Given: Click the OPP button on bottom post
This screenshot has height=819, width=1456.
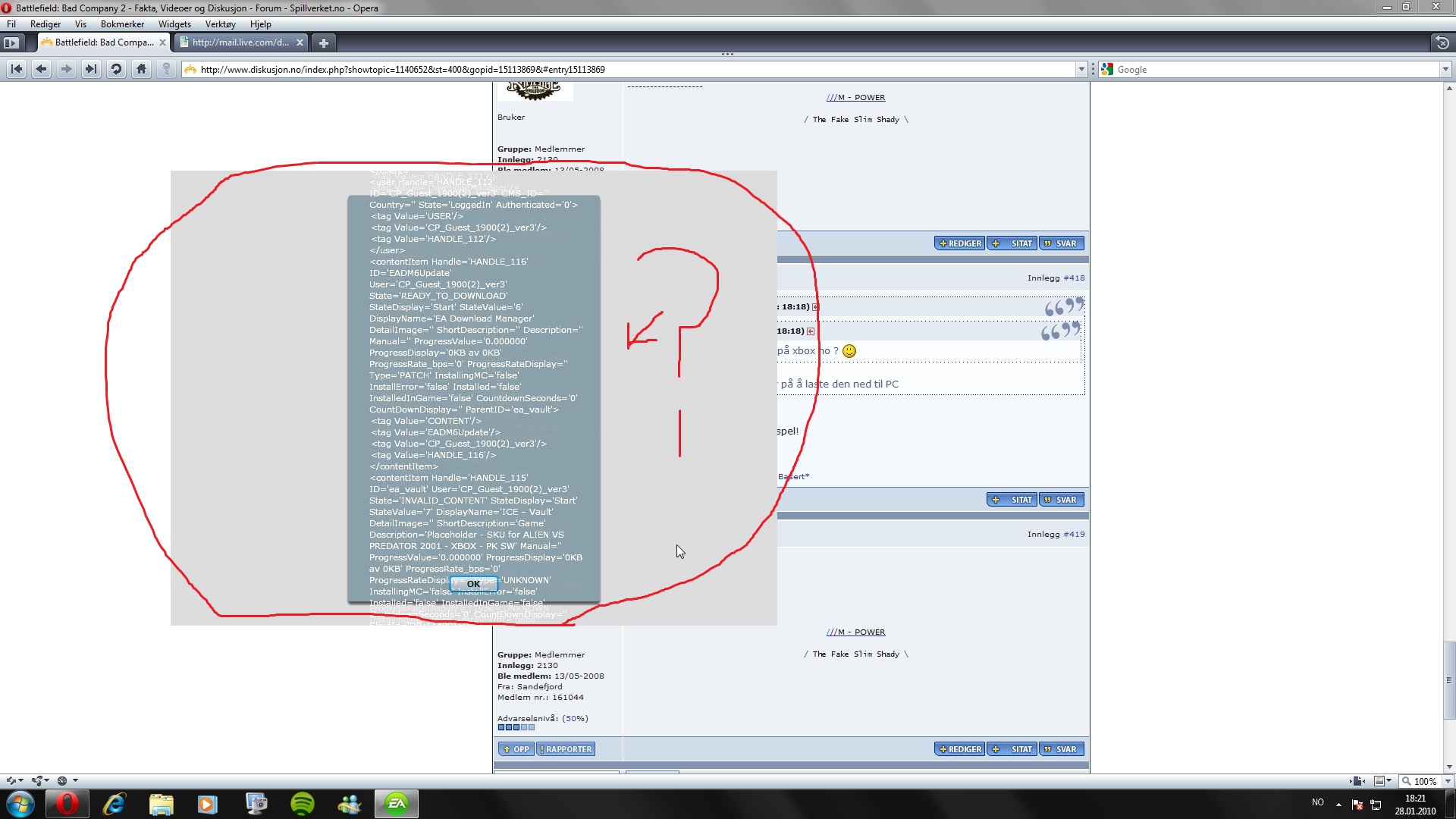Looking at the screenshot, I should [x=516, y=749].
